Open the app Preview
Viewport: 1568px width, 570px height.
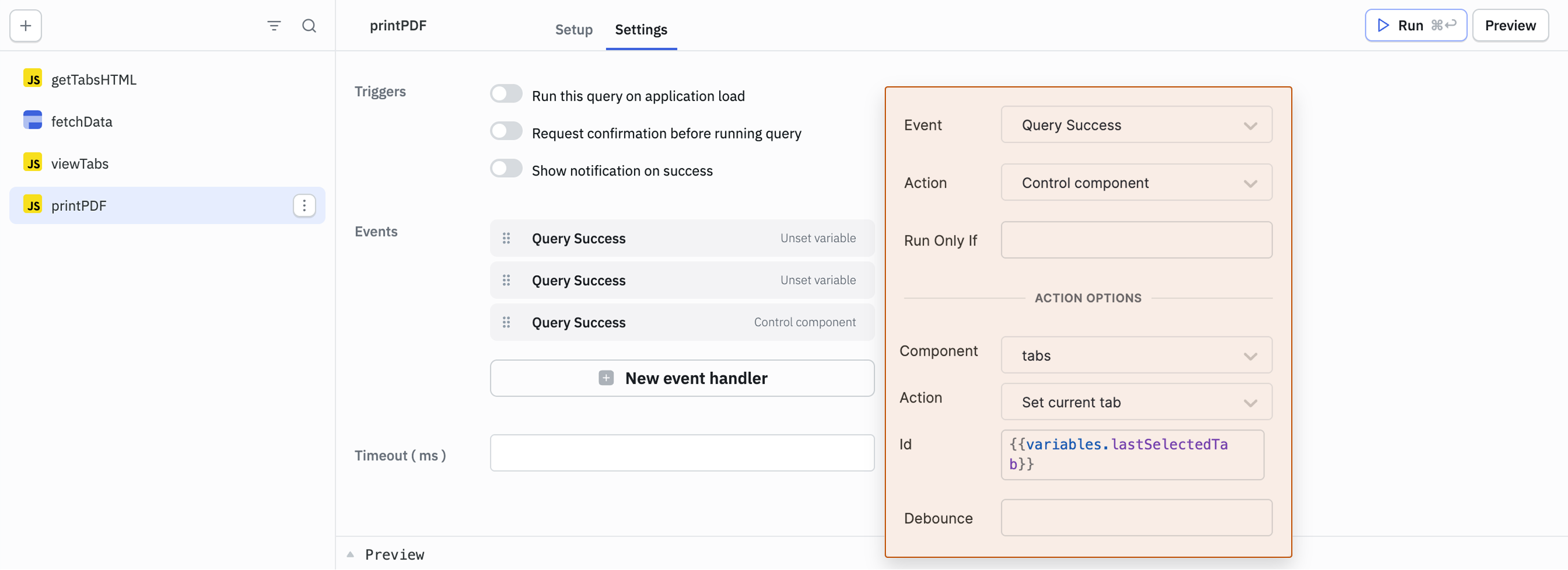click(x=1511, y=25)
